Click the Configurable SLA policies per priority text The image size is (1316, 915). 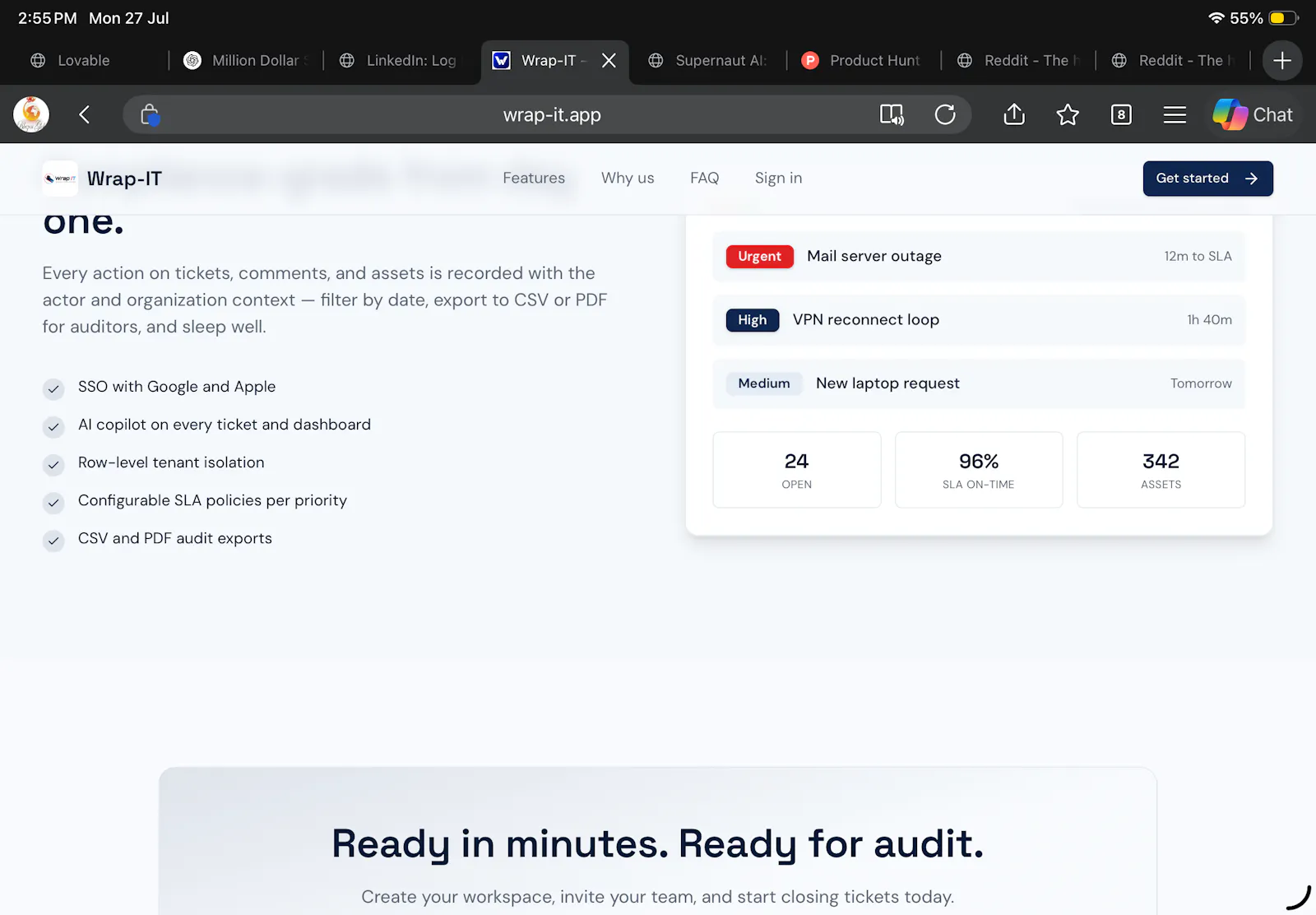coord(212,500)
